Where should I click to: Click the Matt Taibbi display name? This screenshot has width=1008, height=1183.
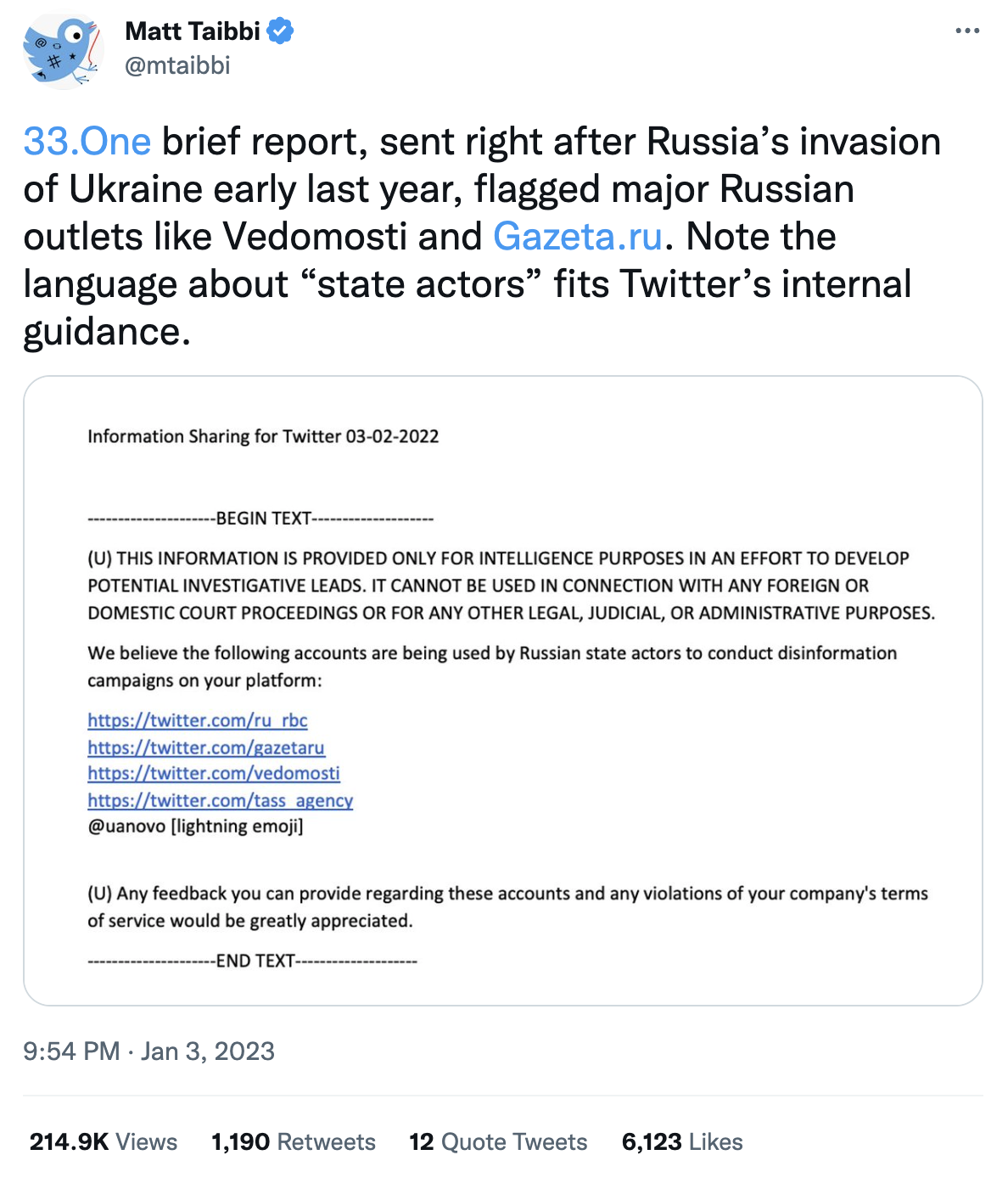[193, 31]
